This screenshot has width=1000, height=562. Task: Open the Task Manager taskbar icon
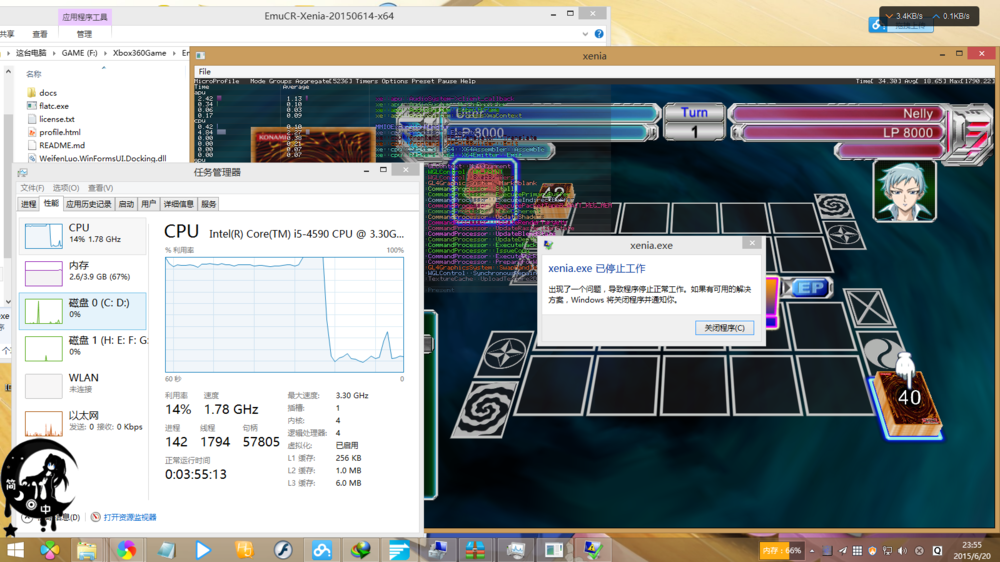click(x=515, y=549)
